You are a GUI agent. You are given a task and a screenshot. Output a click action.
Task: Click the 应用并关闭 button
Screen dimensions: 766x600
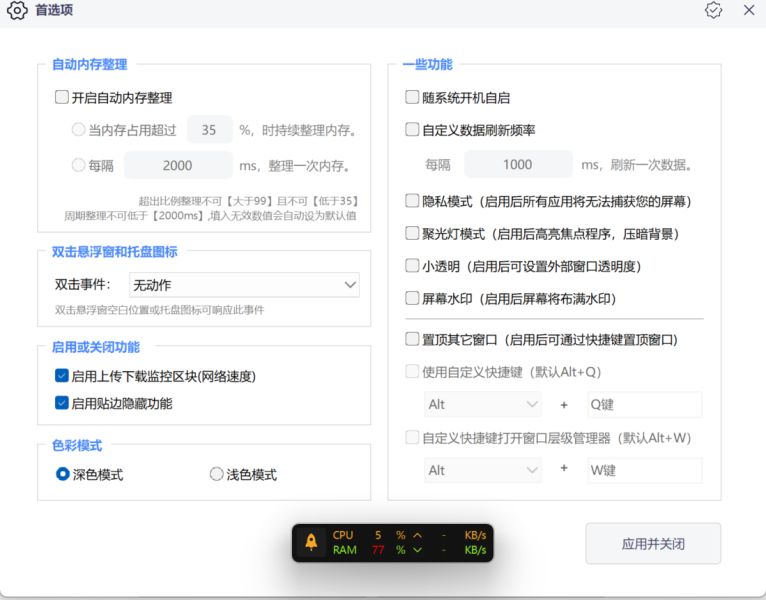653,543
